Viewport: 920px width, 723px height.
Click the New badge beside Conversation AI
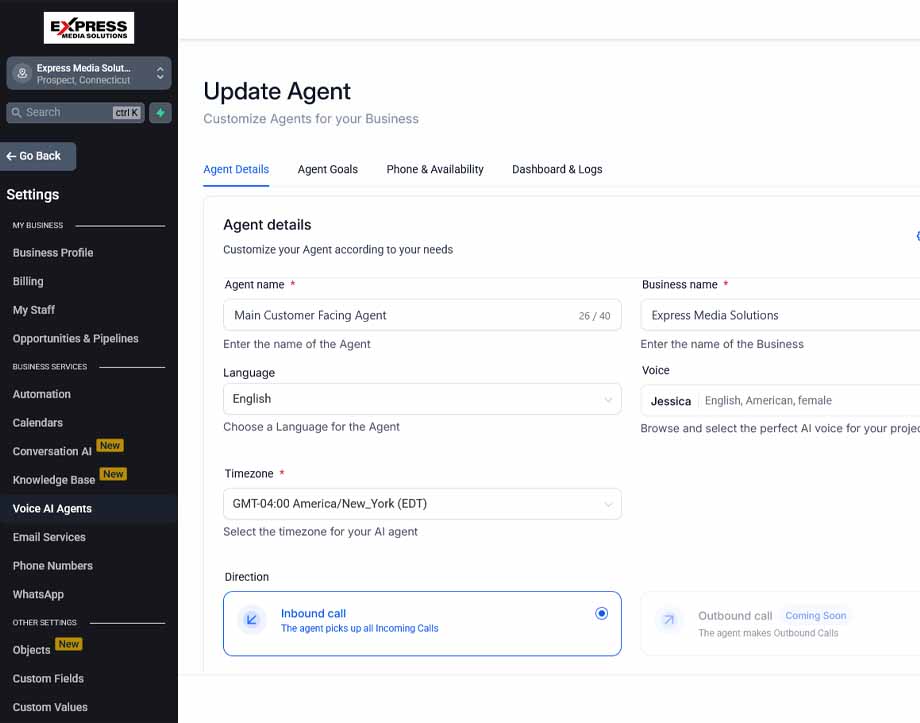click(x=110, y=446)
